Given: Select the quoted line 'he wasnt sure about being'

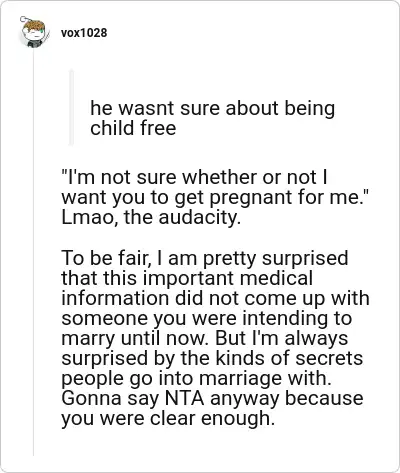Looking at the screenshot, I should [212, 108].
